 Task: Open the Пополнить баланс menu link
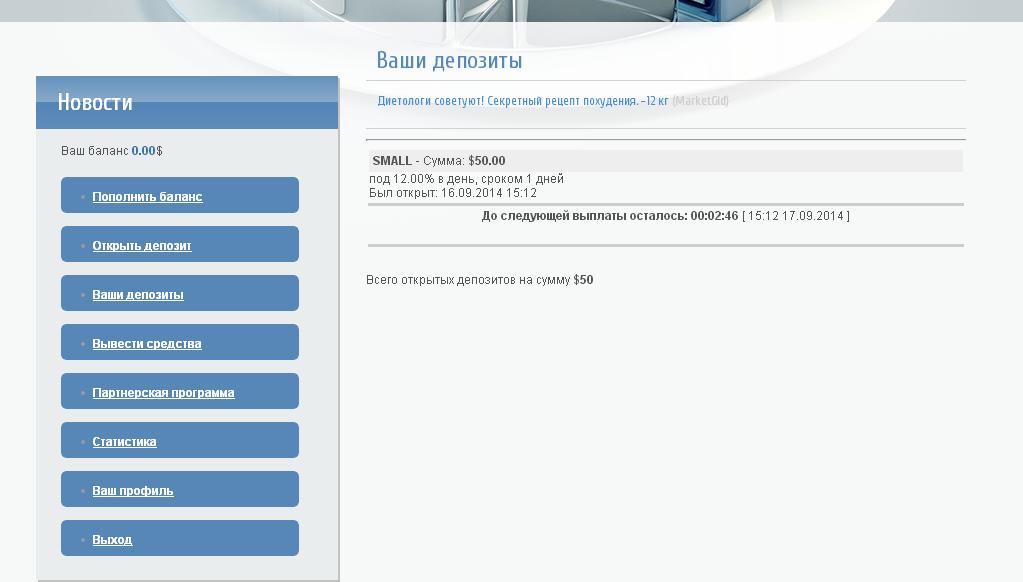coord(147,196)
